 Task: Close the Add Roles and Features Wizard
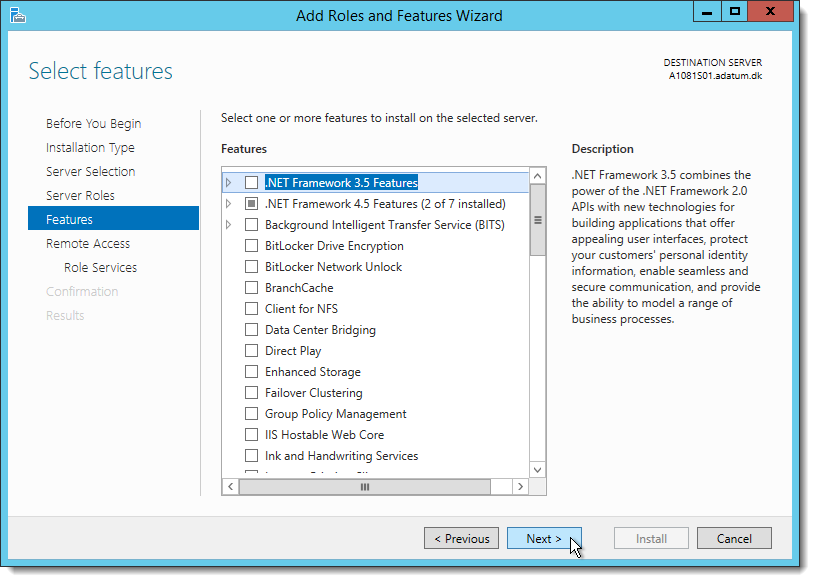770,12
